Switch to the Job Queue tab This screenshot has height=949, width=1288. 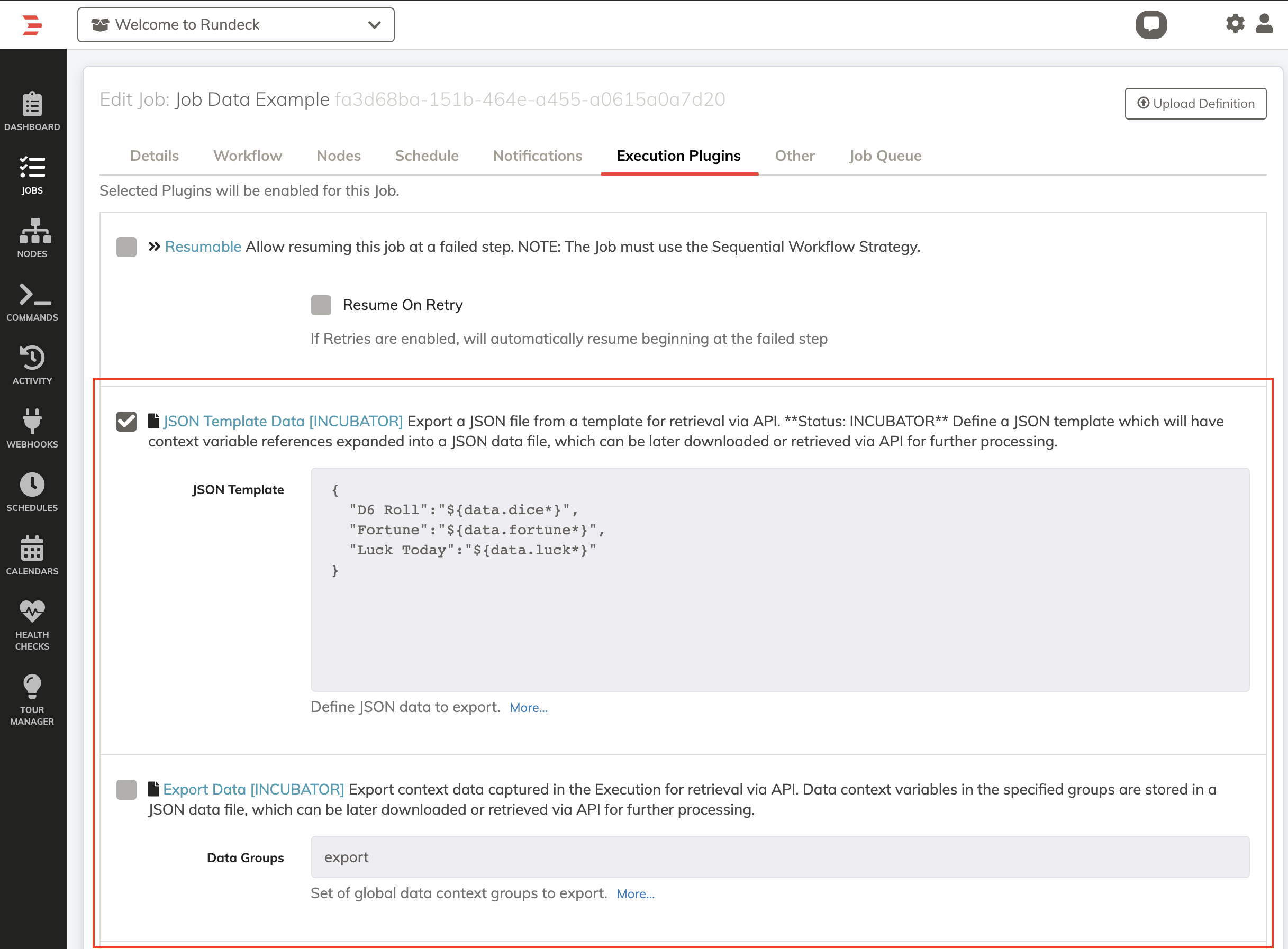pyautogui.click(x=885, y=156)
